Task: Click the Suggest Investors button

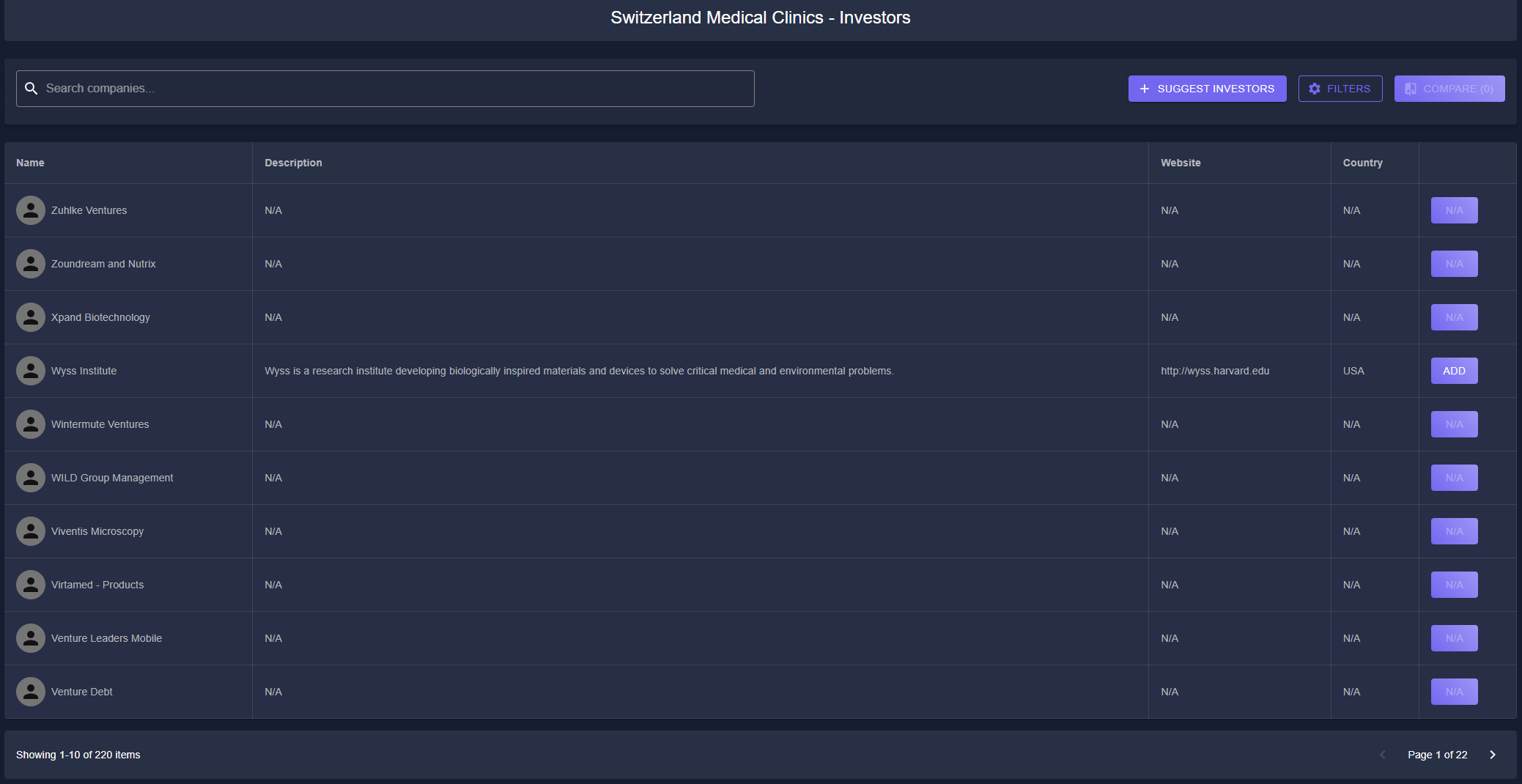Action: [1207, 89]
